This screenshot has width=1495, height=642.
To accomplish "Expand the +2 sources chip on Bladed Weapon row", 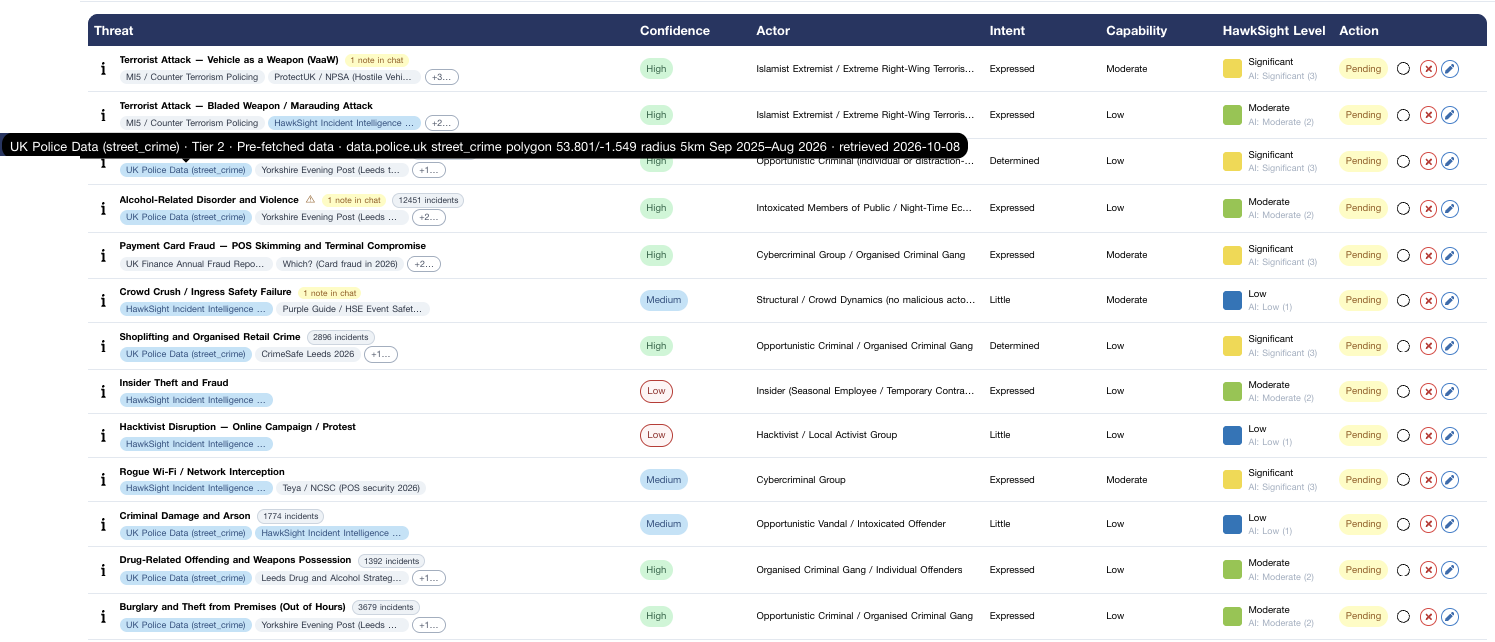I will 442,123.
